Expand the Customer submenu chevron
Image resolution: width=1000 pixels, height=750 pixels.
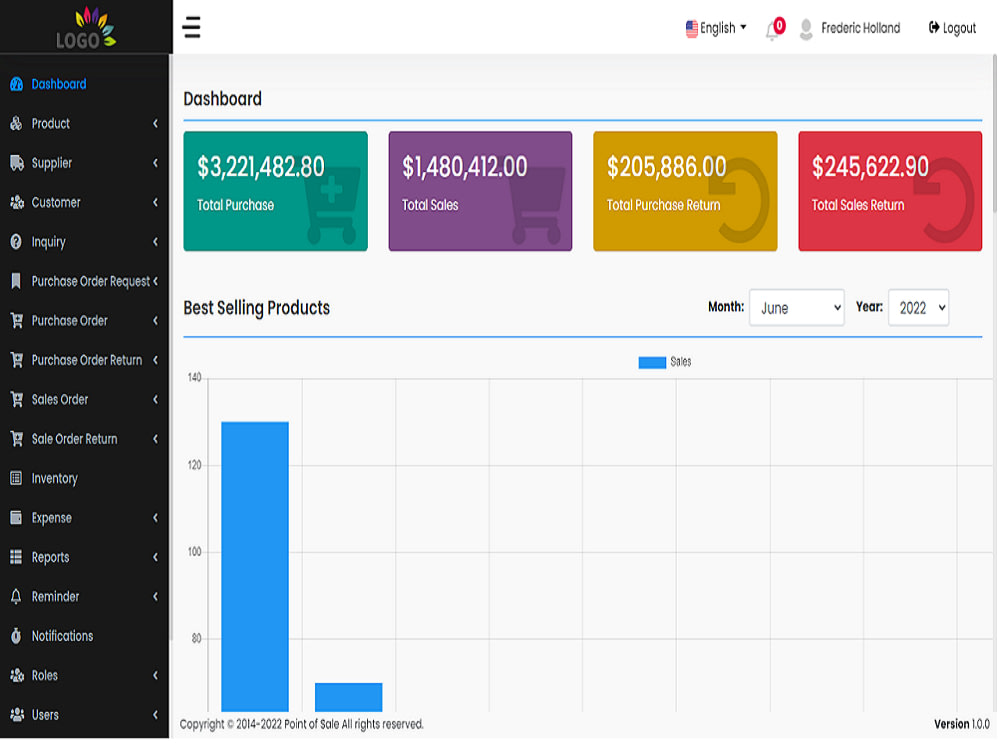(x=155, y=203)
